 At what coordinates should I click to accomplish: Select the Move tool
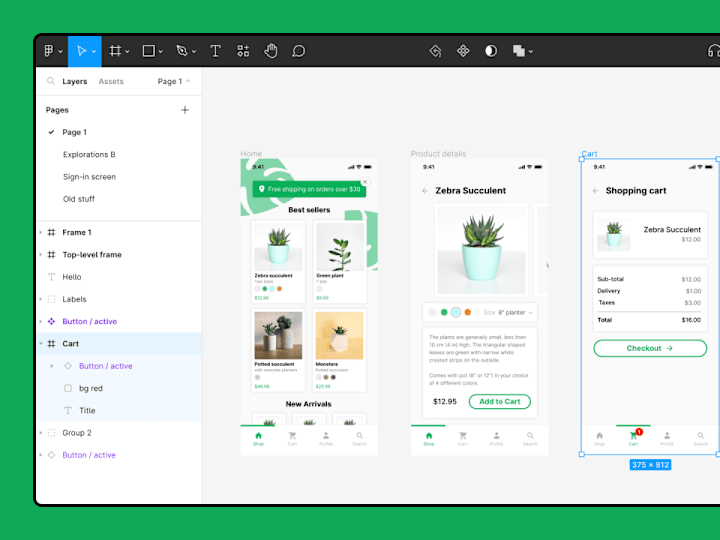coord(82,51)
